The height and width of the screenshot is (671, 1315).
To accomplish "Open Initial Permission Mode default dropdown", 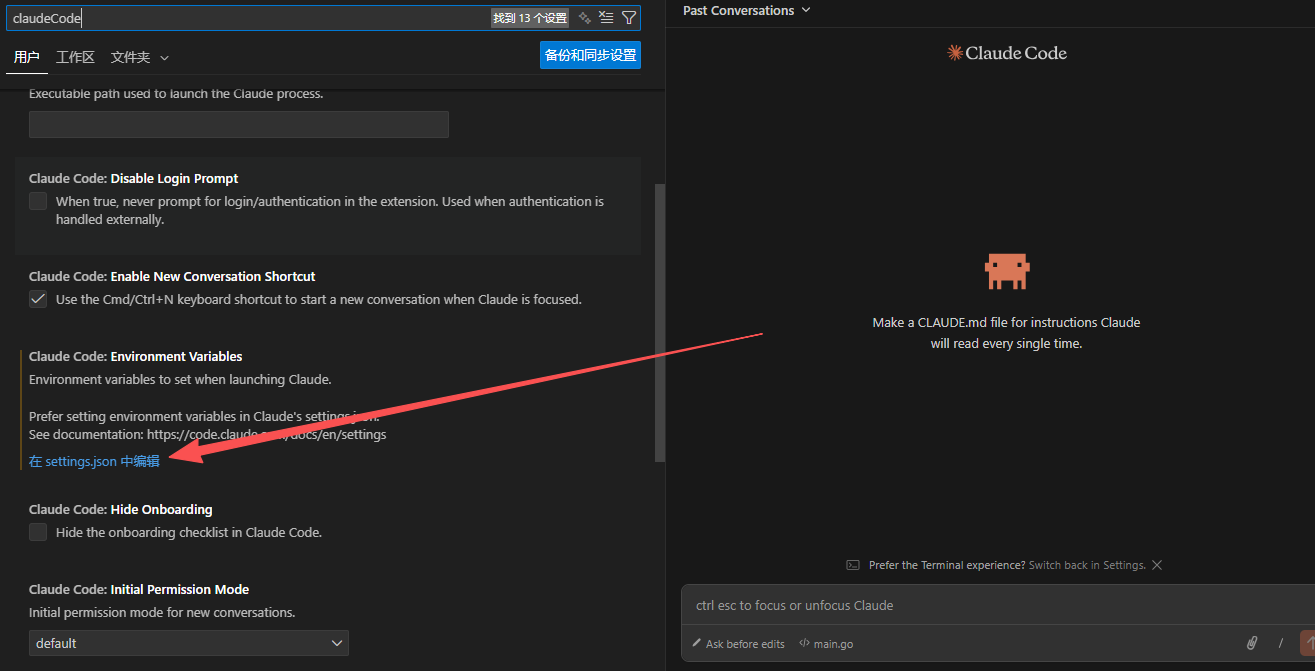I will tap(189, 643).
